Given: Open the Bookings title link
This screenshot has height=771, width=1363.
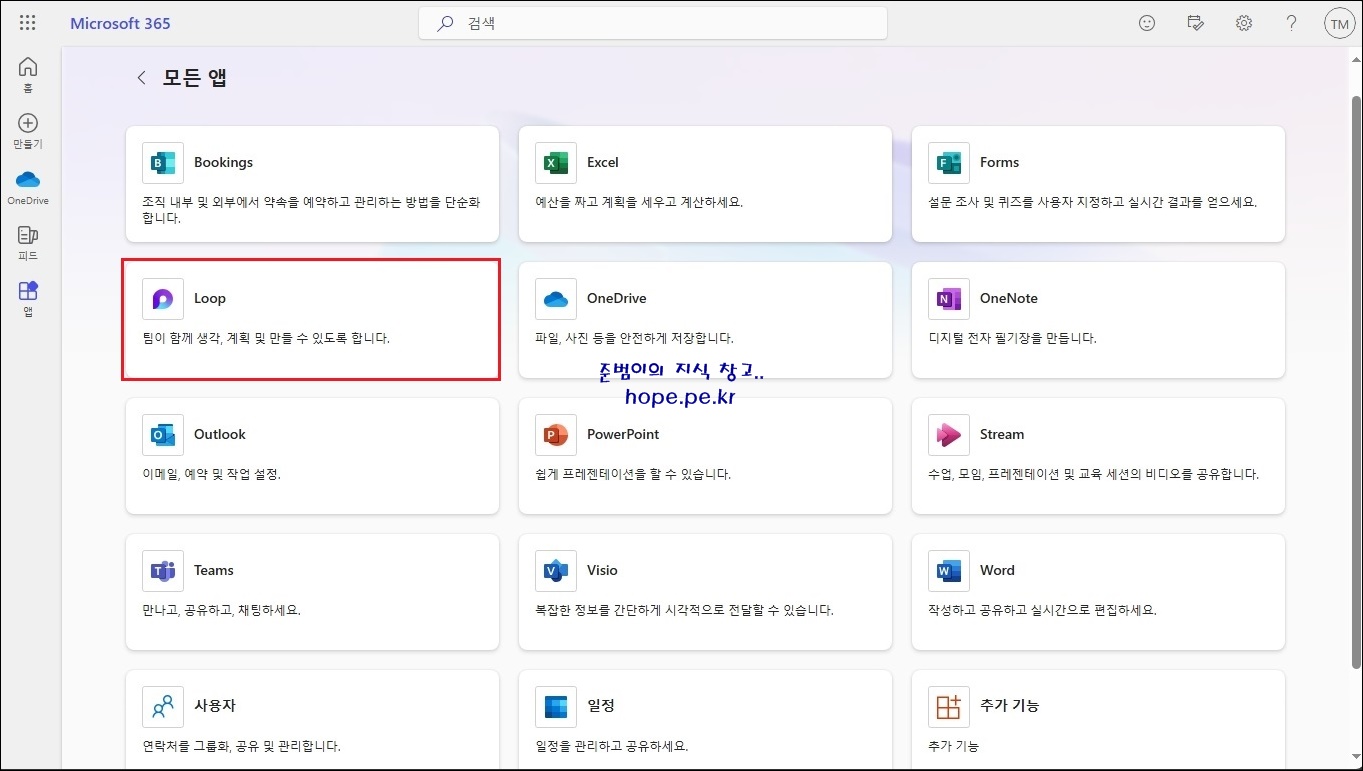Looking at the screenshot, I should click(223, 162).
